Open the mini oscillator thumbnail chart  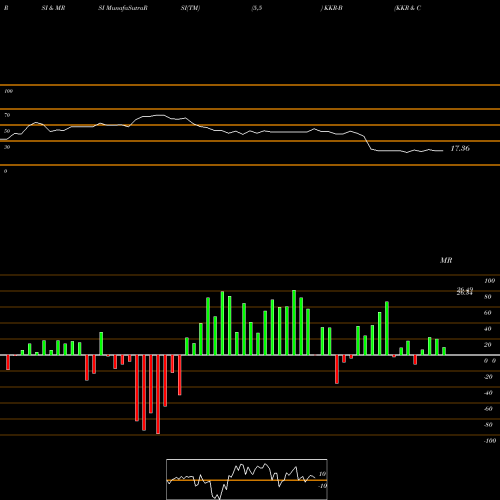point(247,479)
